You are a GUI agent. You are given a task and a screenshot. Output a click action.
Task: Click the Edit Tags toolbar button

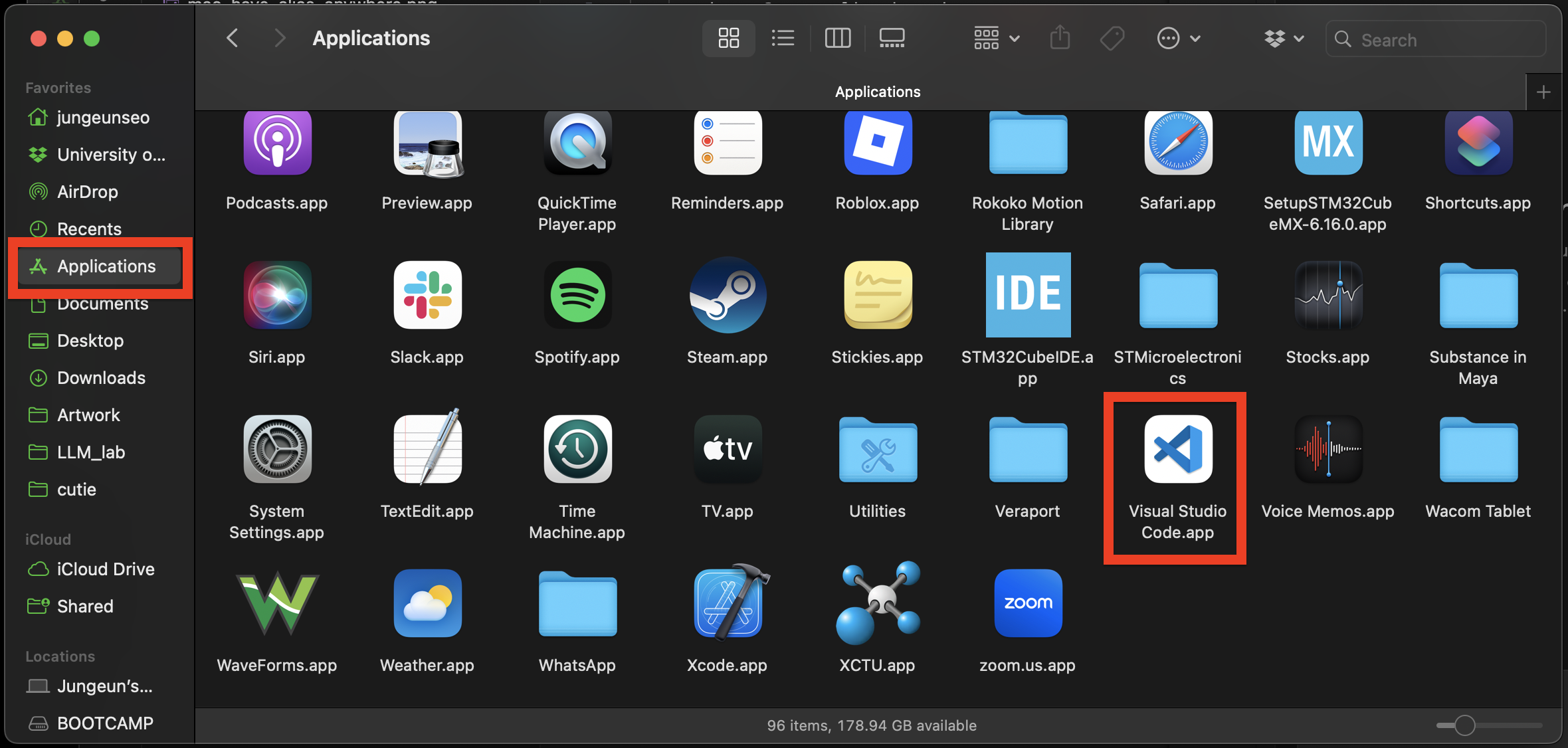pyautogui.click(x=1112, y=38)
